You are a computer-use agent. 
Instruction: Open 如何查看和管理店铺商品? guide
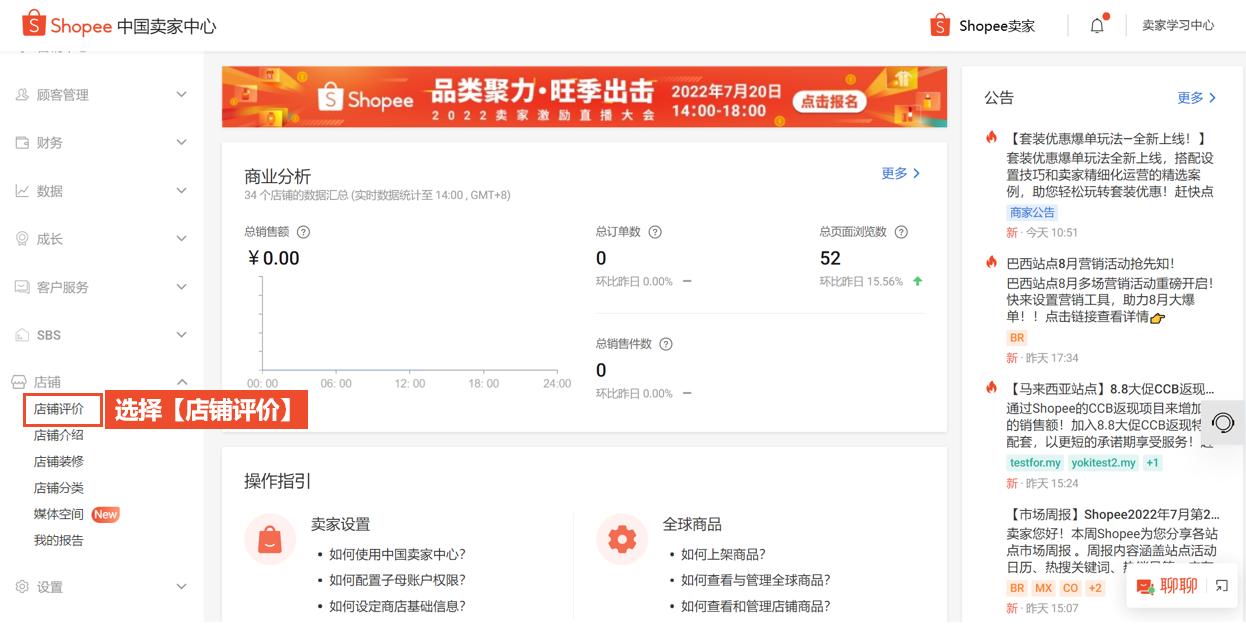pos(755,605)
